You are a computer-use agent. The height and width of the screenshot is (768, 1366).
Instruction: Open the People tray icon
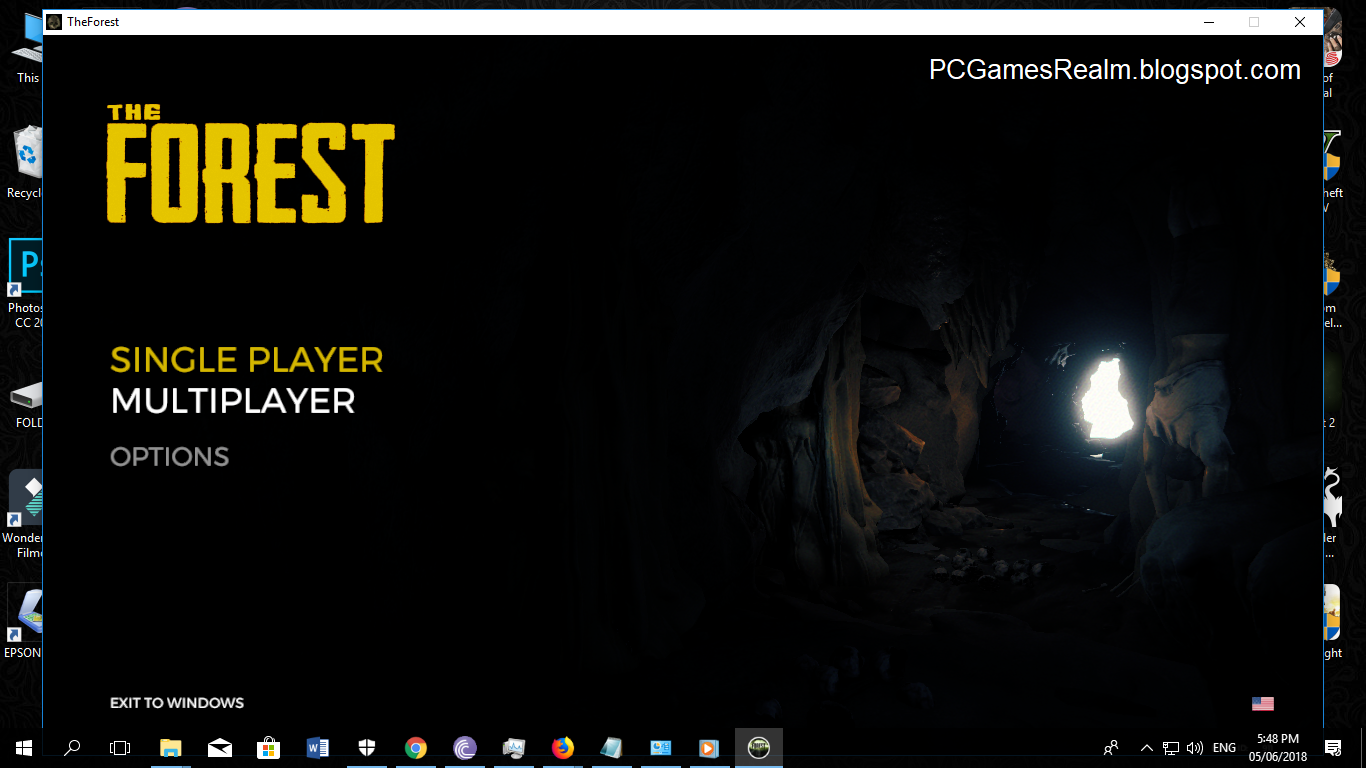click(1111, 748)
